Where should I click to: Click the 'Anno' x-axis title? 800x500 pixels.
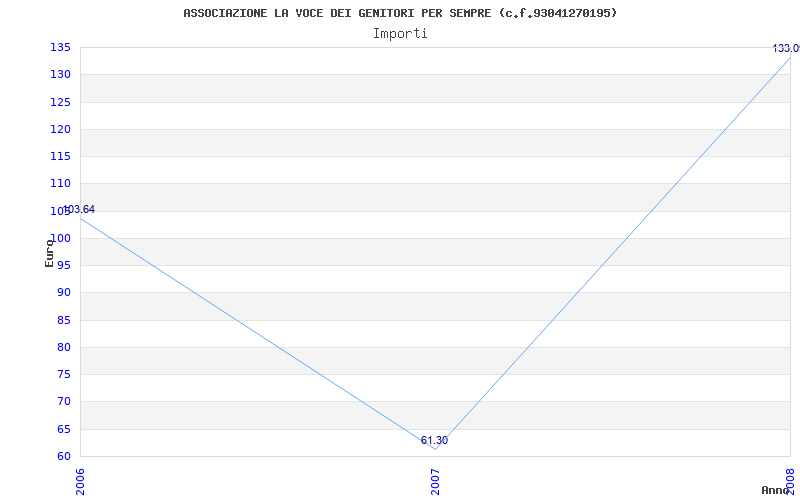pos(776,490)
